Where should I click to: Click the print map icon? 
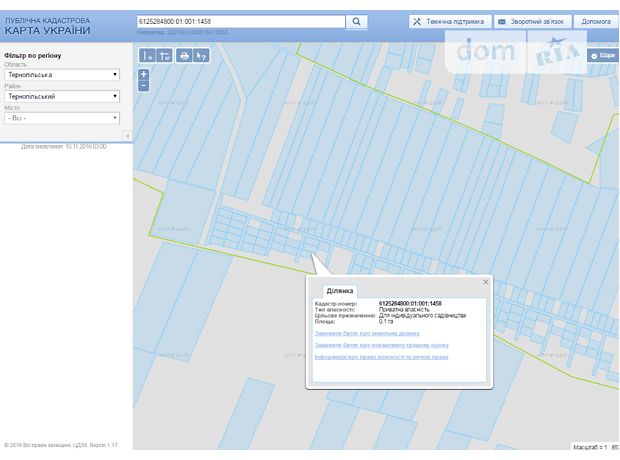click(184, 56)
